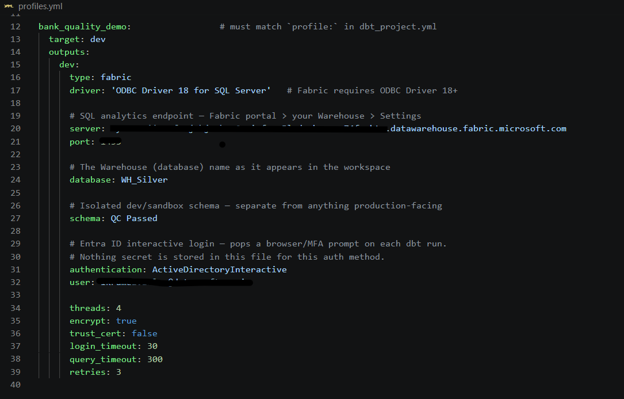Click the 'retries' key
This screenshot has width=624, height=399.
[x=88, y=372]
